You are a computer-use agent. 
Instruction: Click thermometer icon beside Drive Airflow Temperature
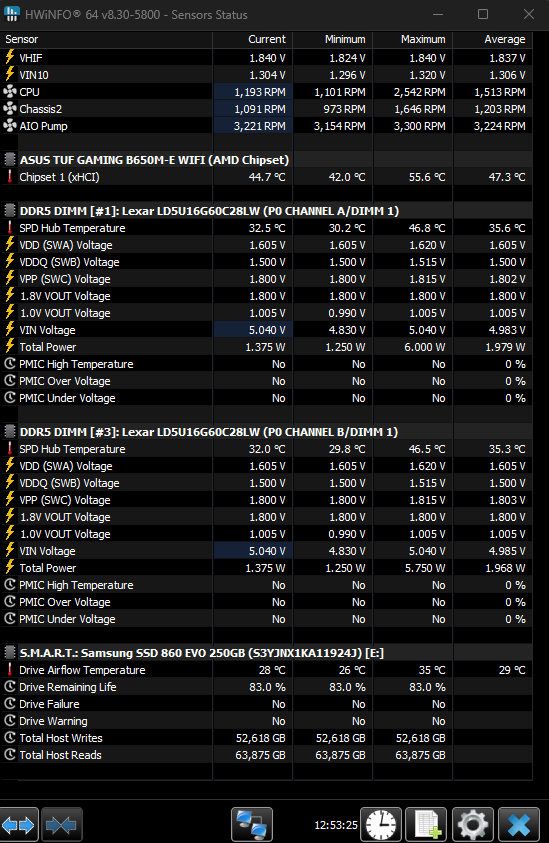click(10, 669)
